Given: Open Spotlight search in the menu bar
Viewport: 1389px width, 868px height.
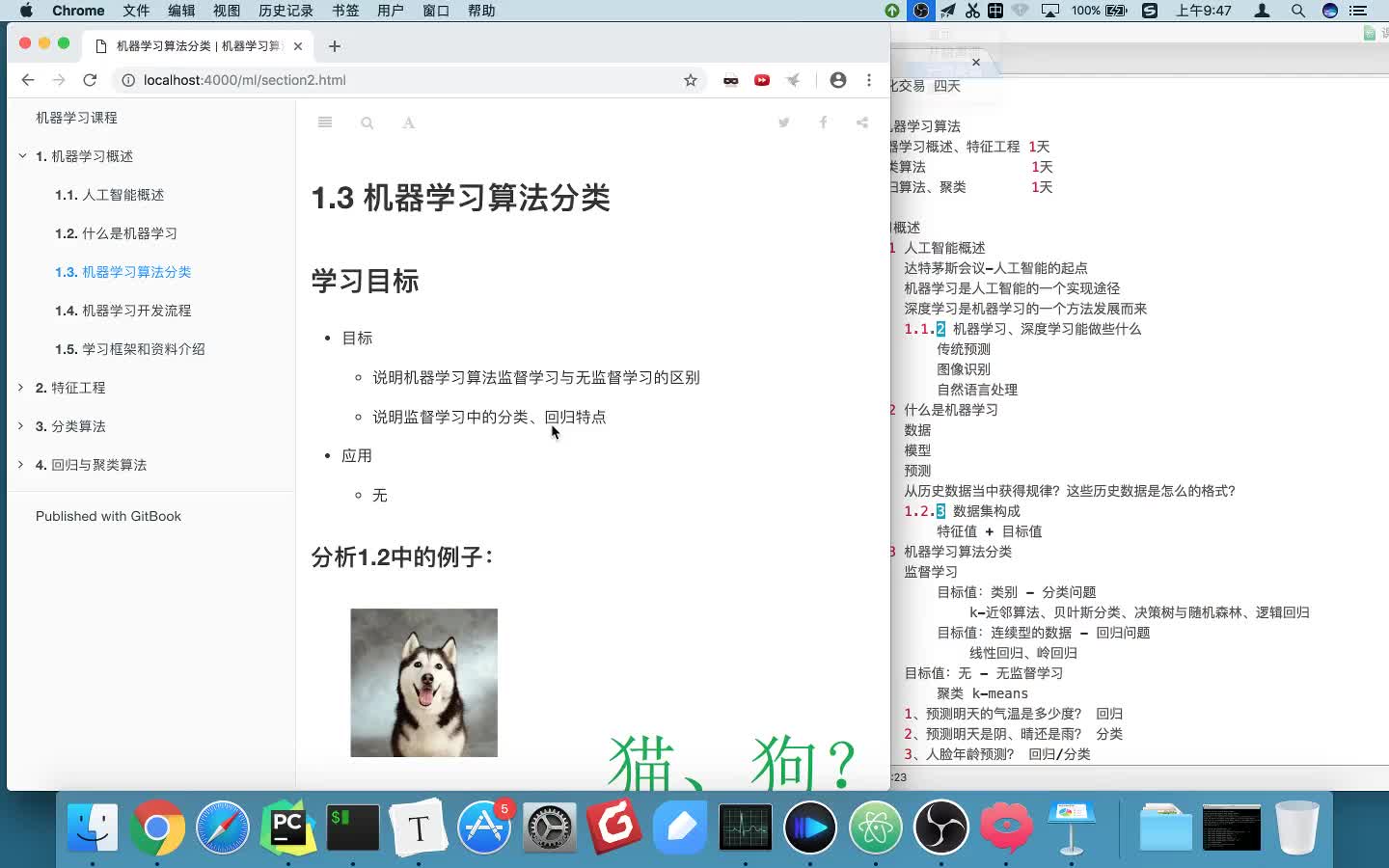Looking at the screenshot, I should (1298, 11).
